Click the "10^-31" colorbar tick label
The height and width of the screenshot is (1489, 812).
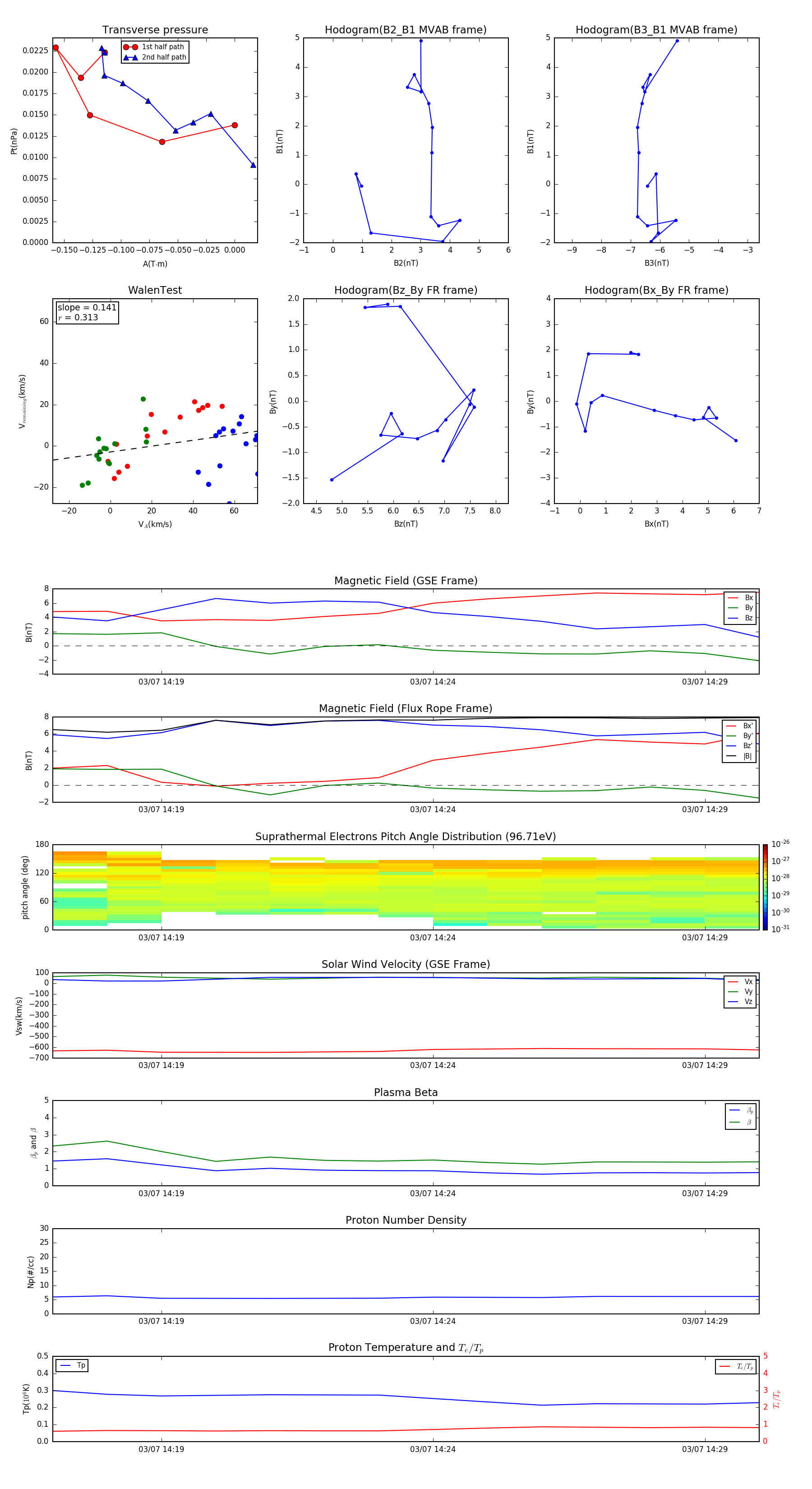click(780, 929)
